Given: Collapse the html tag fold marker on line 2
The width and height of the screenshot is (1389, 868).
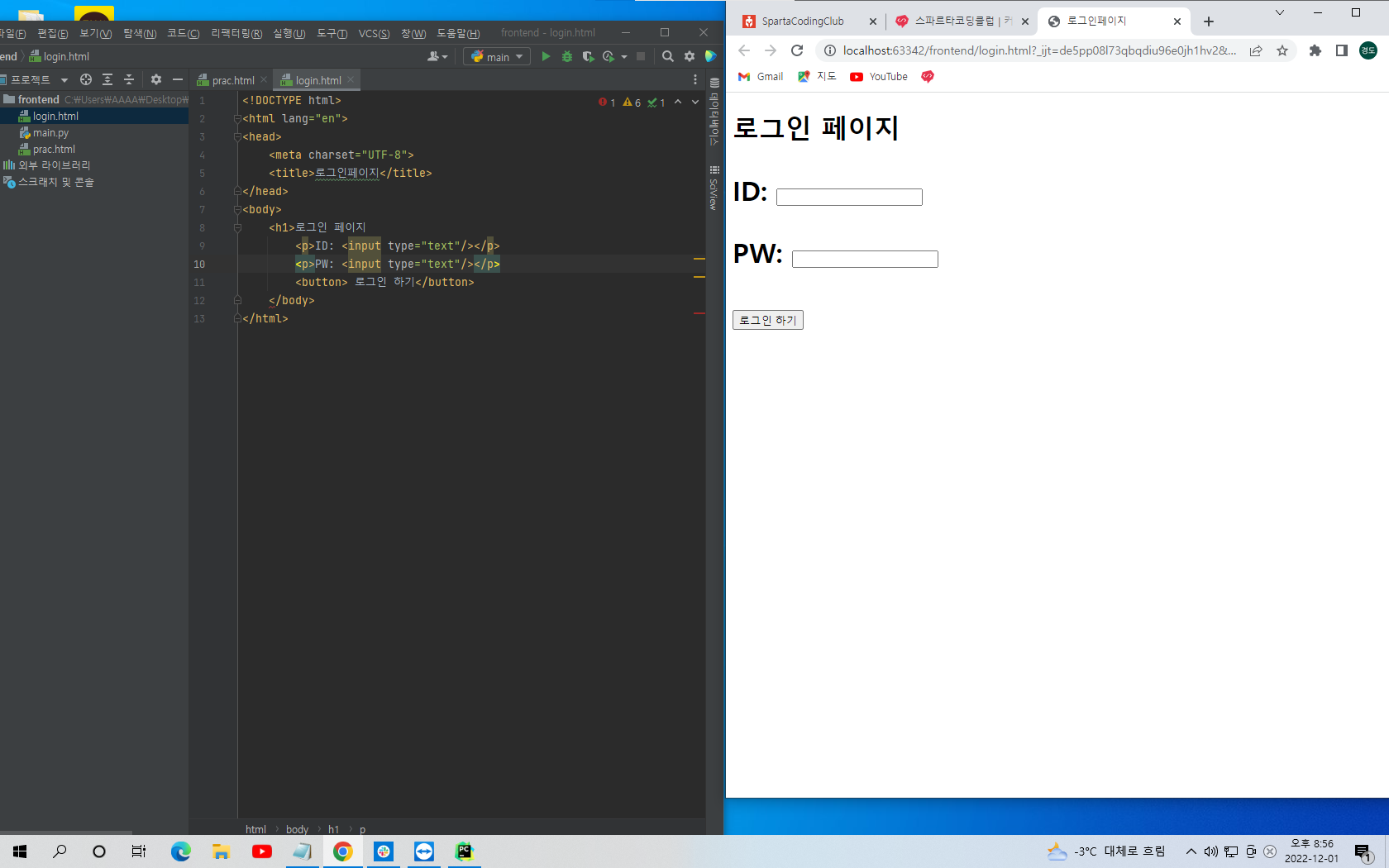Looking at the screenshot, I should pos(237,119).
